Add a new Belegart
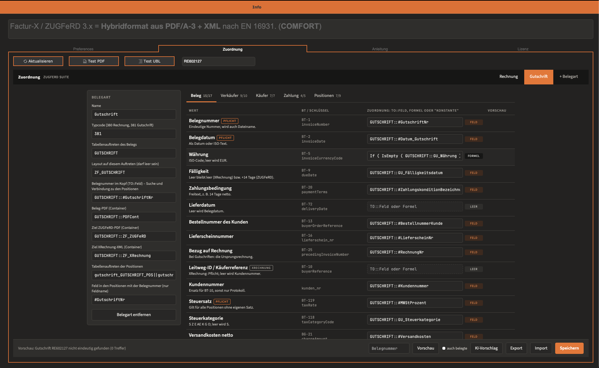Viewport: 599px width, 368px height. click(x=569, y=77)
